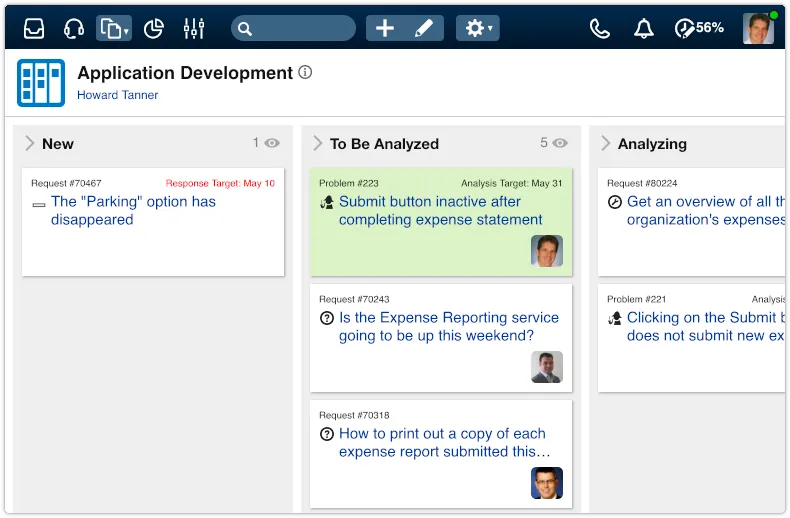Click the question icon on Request #70318
Screen dimensions: 790x518
pos(327,434)
